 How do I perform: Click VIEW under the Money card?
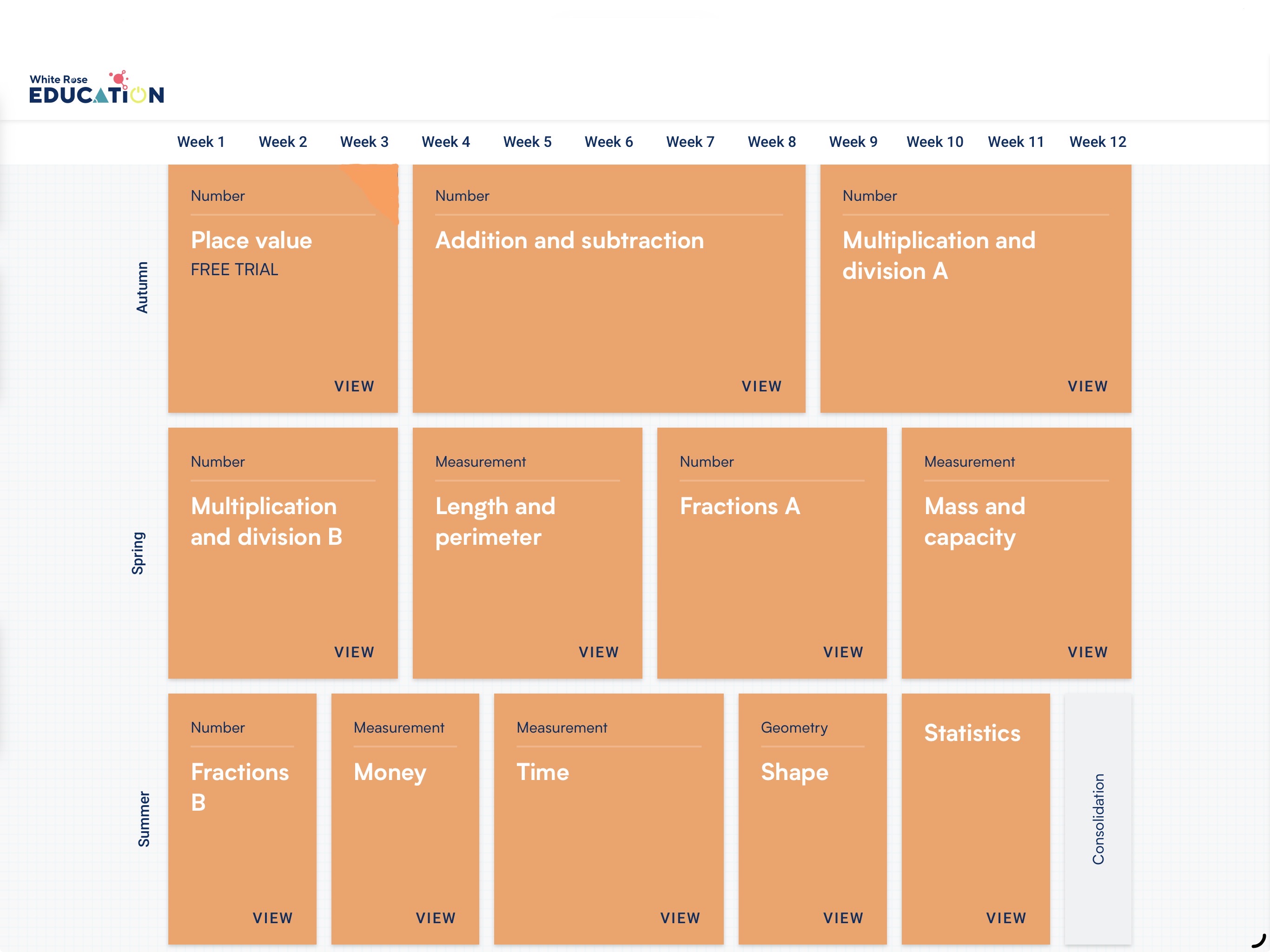click(x=435, y=918)
